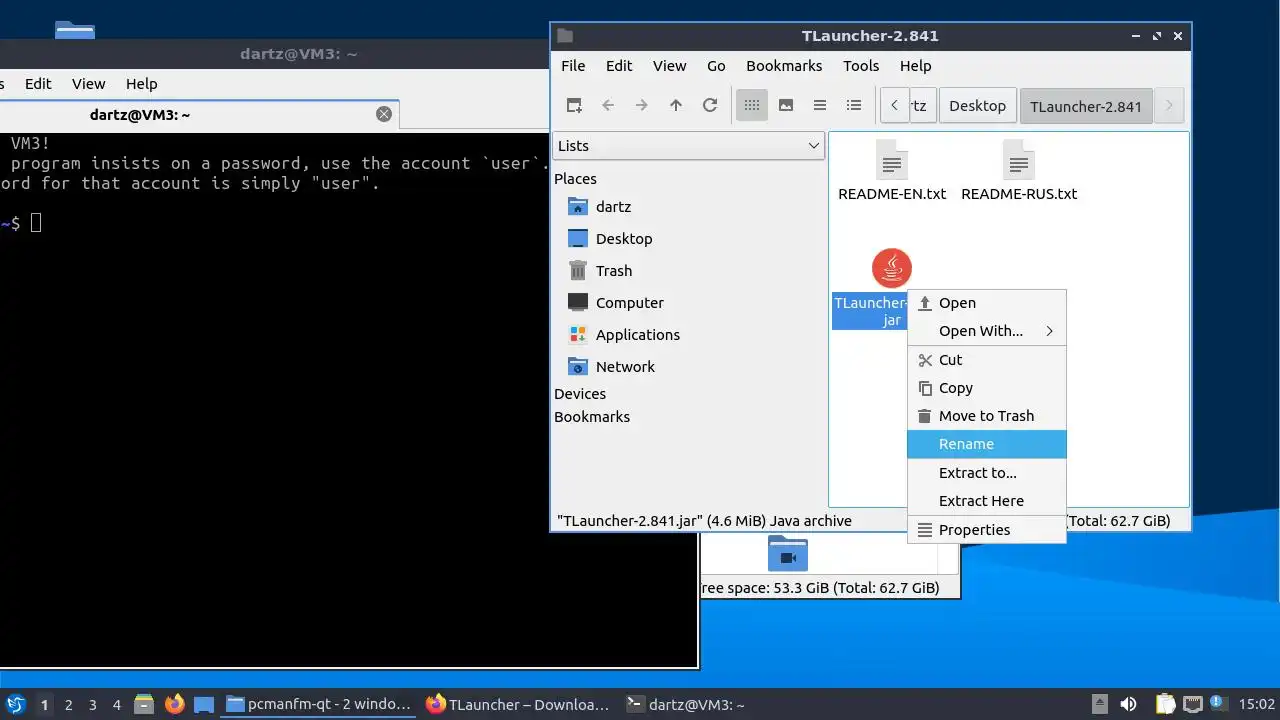Select the README-EN.txt file

pyautogui.click(x=892, y=171)
